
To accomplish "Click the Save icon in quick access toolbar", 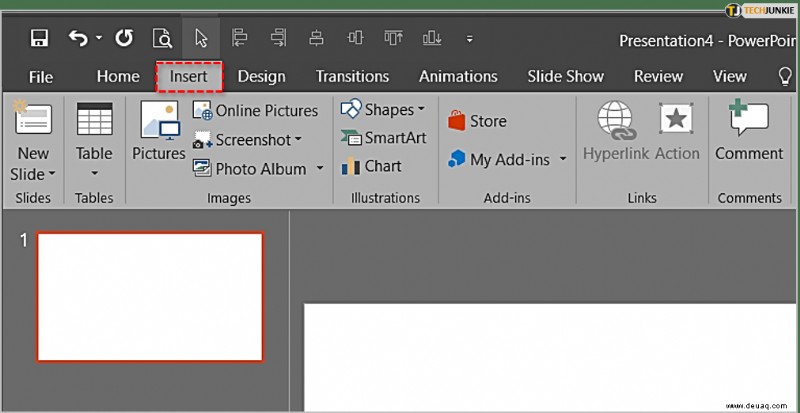I will [x=39, y=38].
